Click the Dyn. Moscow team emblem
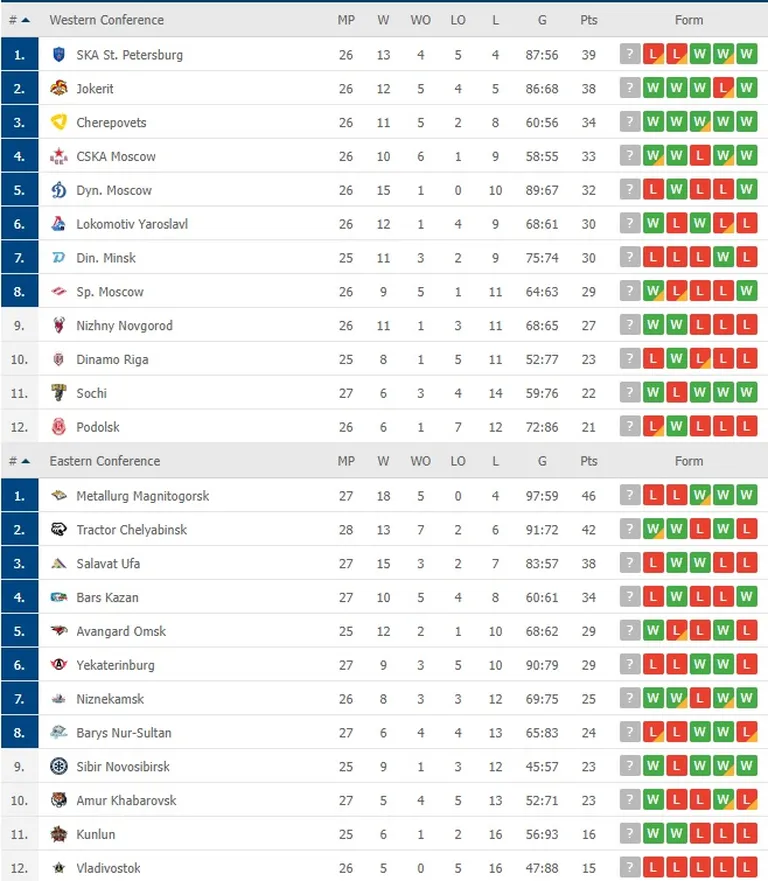 [x=58, y=190]
